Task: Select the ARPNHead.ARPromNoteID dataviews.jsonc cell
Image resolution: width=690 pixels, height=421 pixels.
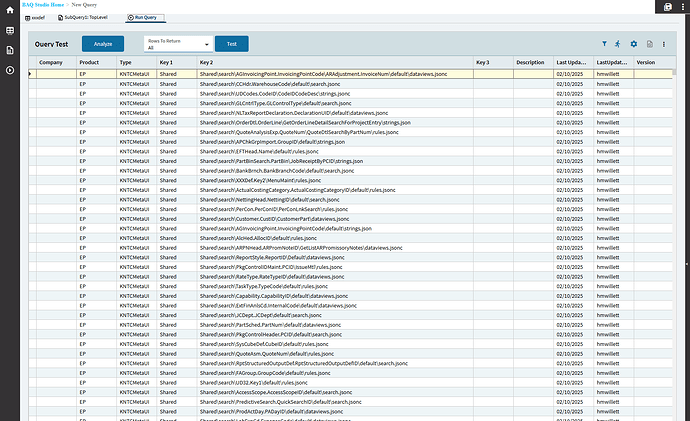Action: click(335, 248)
